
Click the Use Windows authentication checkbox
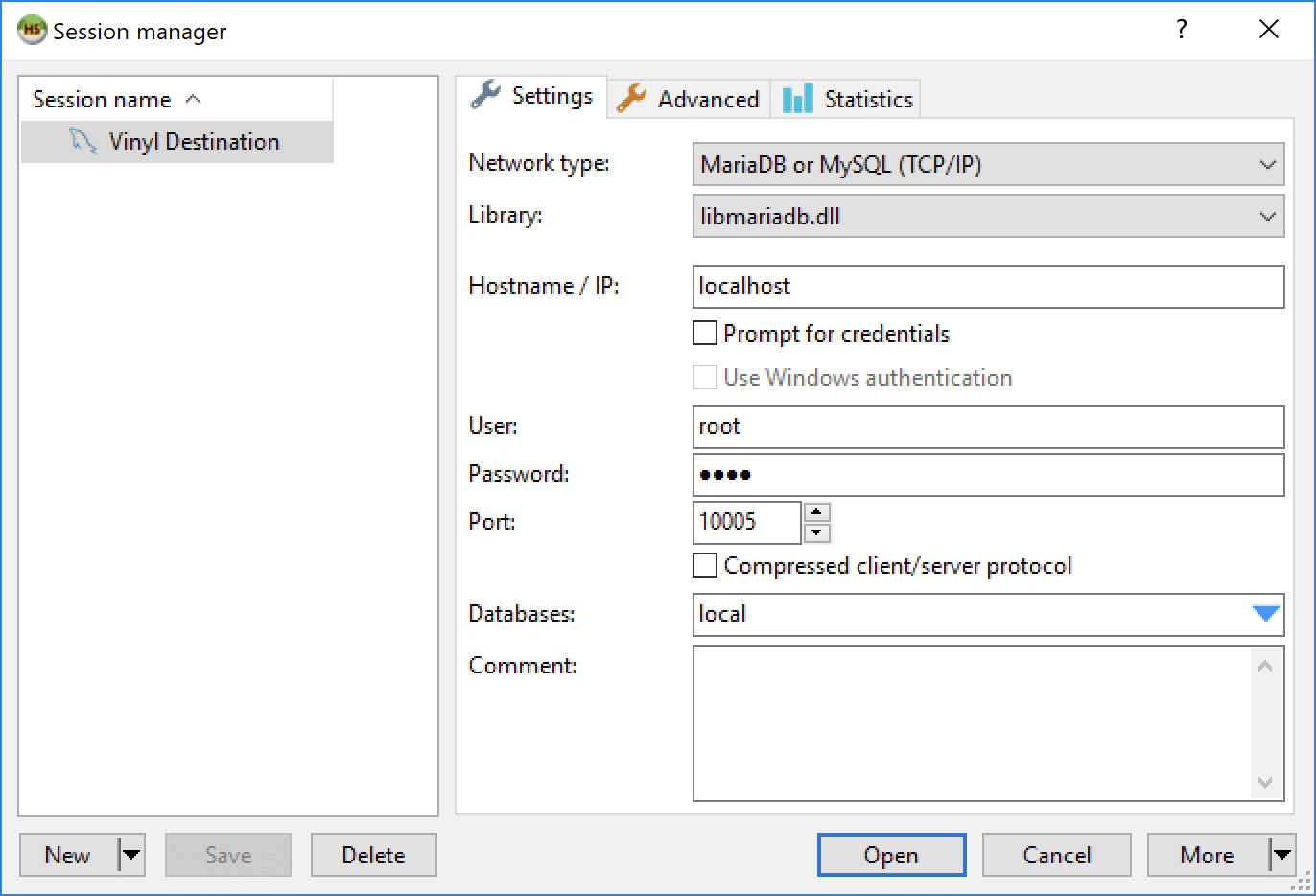[x=704, y=377]
